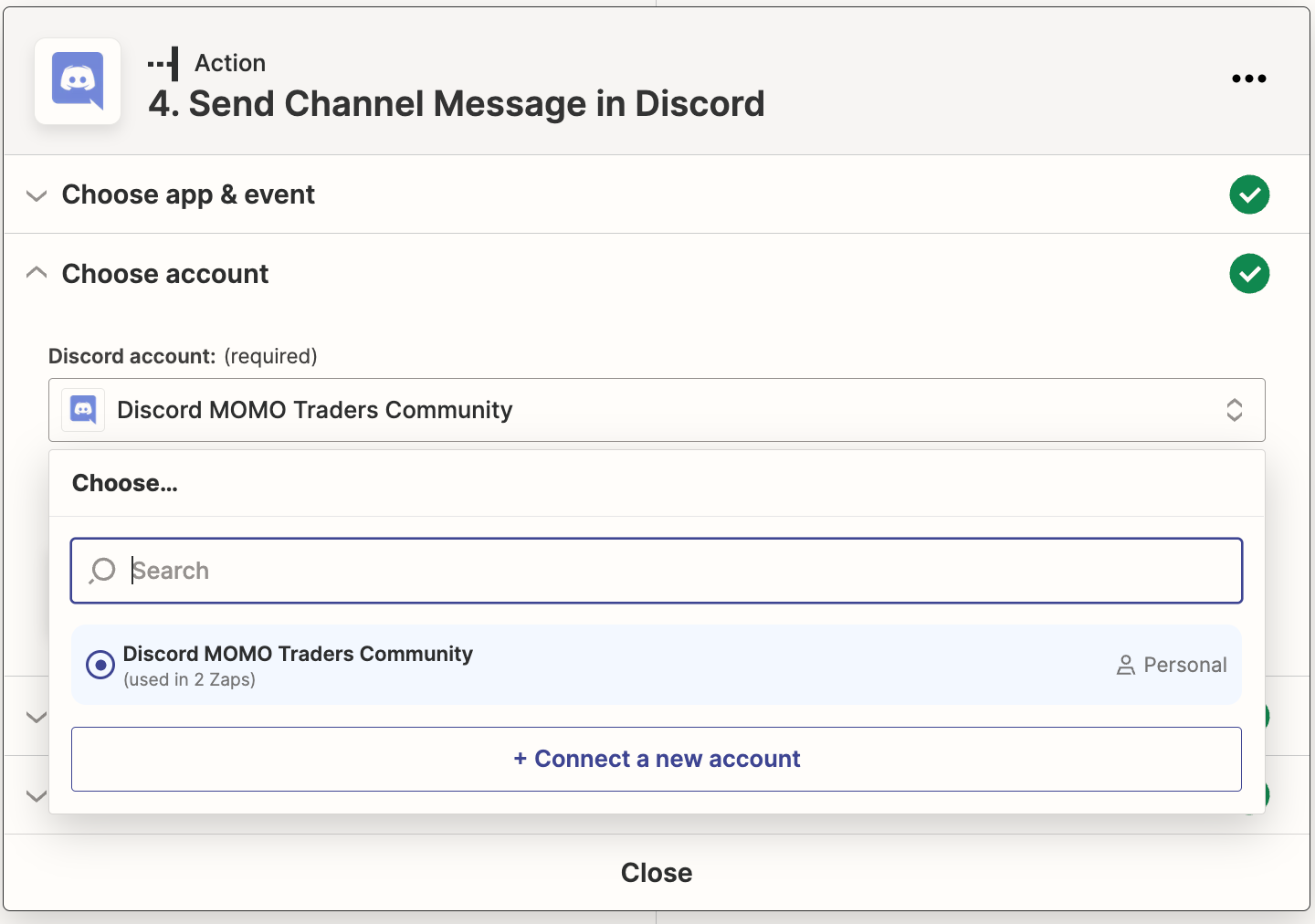Click the Choose account heading
The width and height of the screenshot is (1315, 924).
(x=165, y=274)
